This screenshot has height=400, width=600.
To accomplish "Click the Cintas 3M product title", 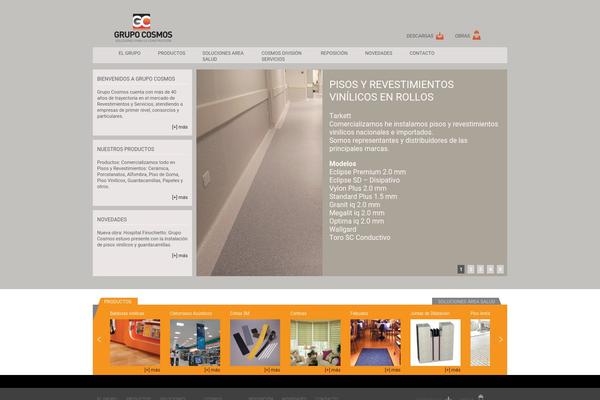I will (240, 313).
